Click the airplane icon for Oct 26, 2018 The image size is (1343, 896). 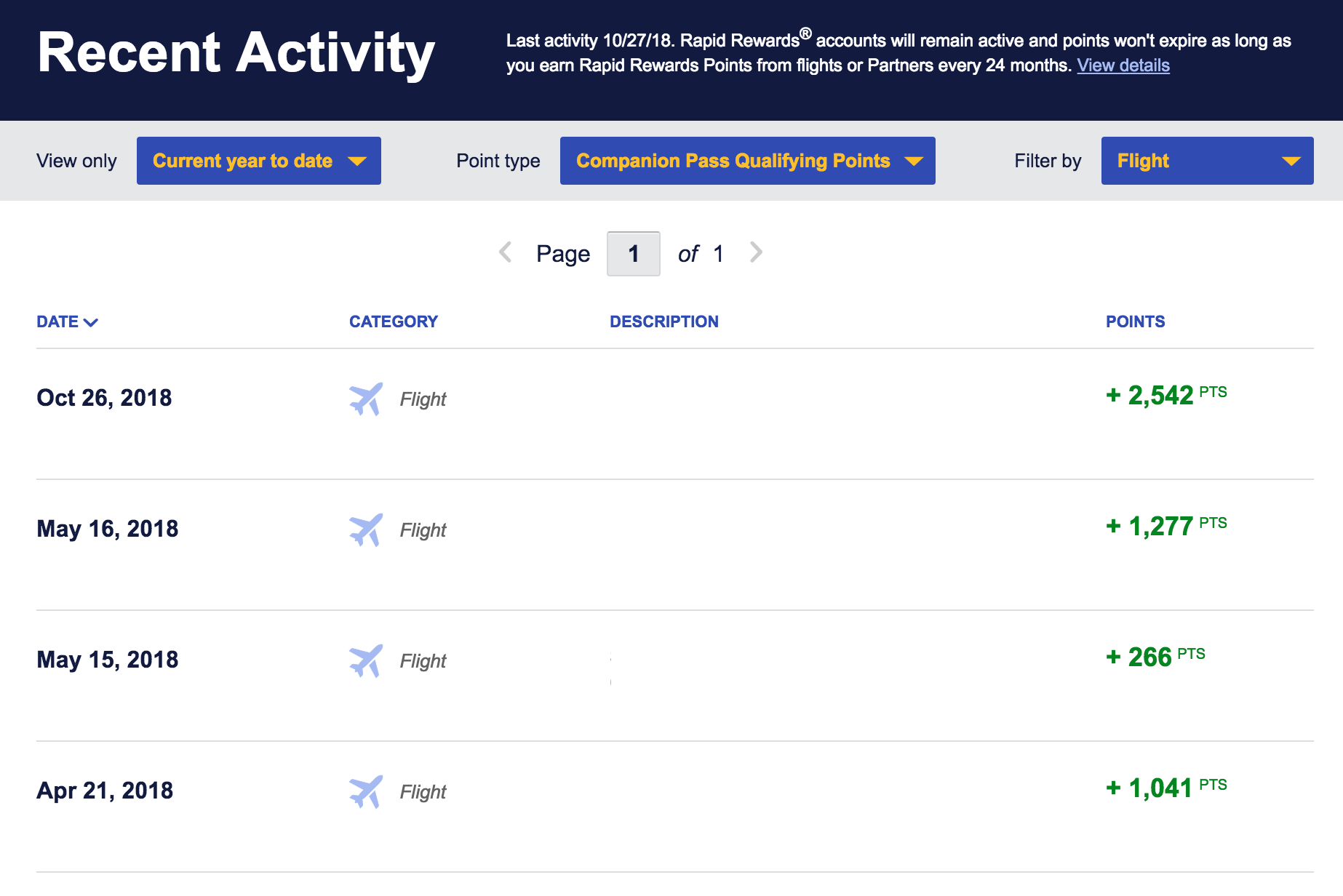365,399
